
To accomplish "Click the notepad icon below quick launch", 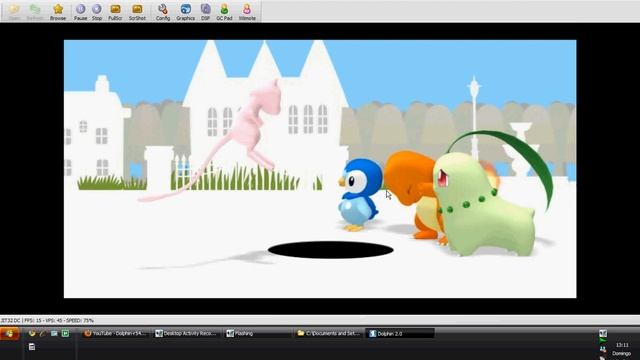I will (32, 347).
